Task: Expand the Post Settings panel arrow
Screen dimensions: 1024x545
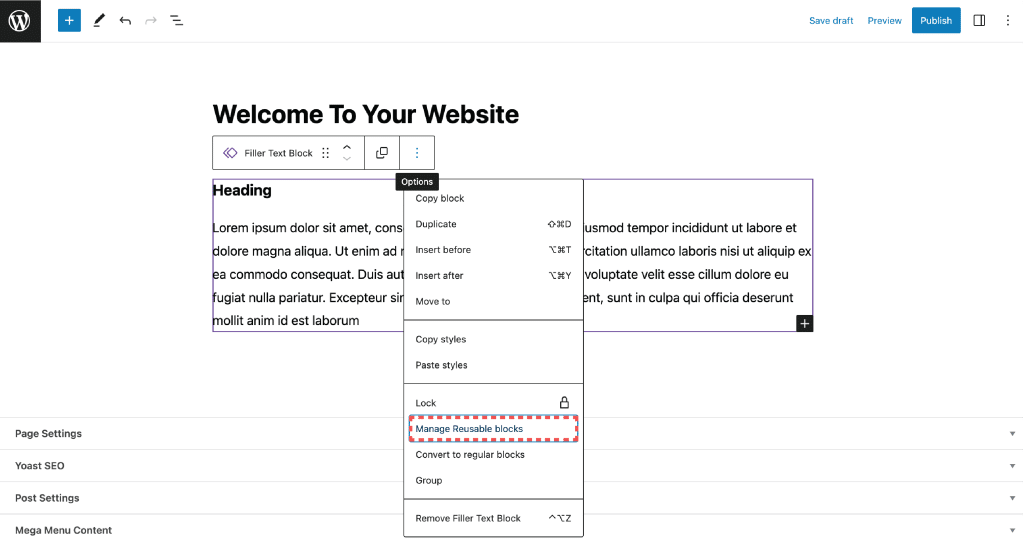Action: point(1012,498)
